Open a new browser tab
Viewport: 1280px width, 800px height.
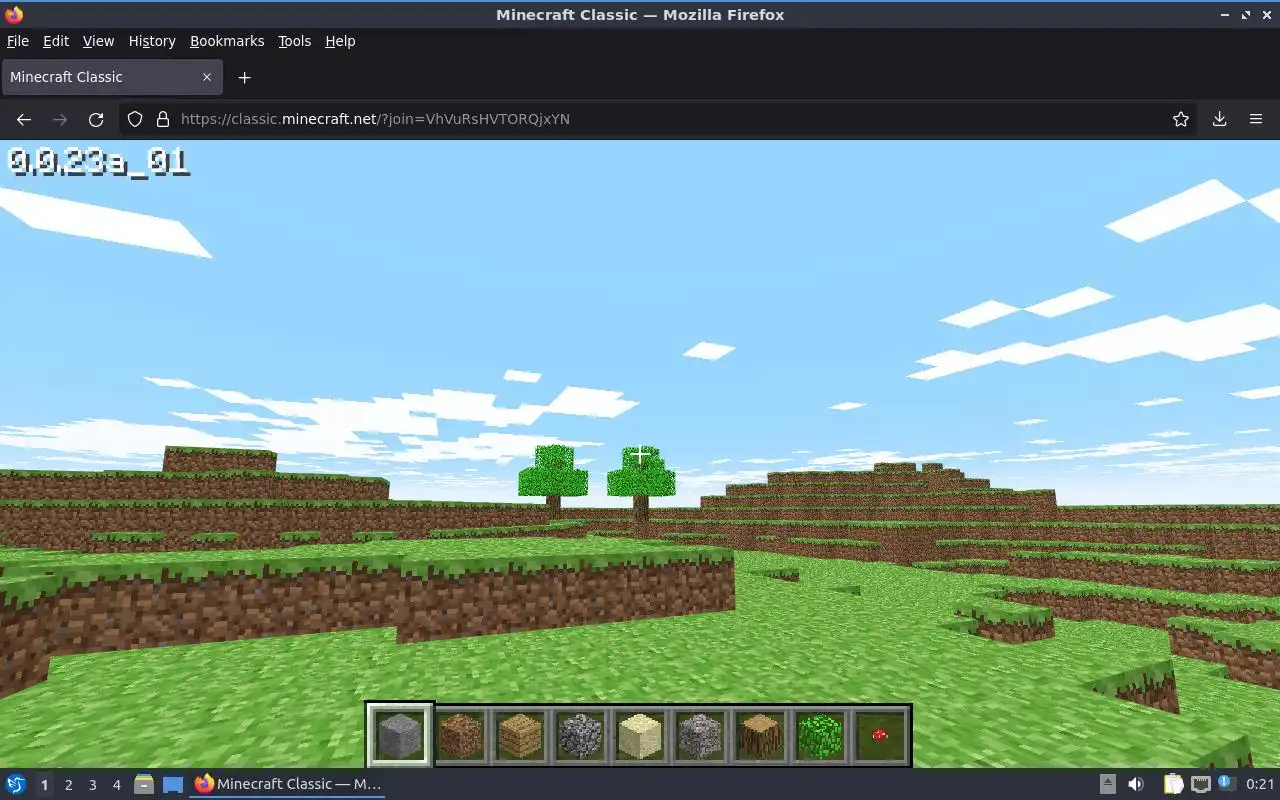tap(244, 77)
